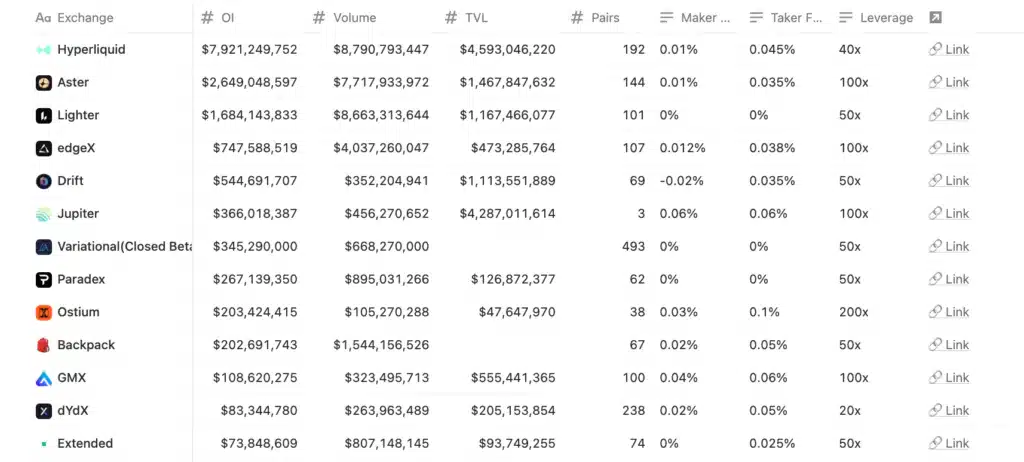Viewport: 1024px width, 462px height.
Task: Click the edgeX exchange logo icon
Action: pyautogui.click(x=44, y=149)
